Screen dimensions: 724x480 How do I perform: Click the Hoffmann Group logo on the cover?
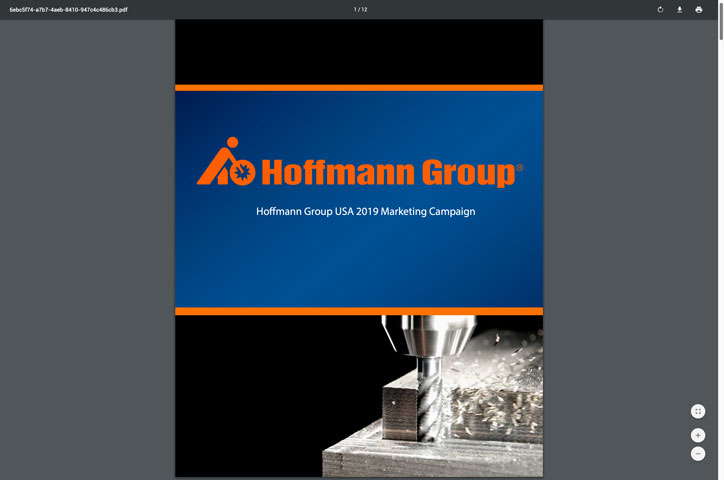click(360, 162)
